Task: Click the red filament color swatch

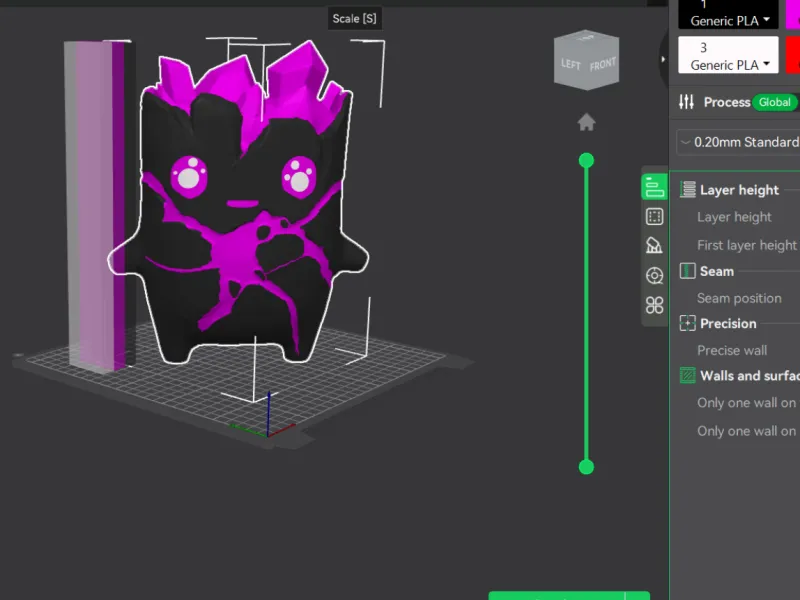Action: pyautogui.click(x=793, y=55)
